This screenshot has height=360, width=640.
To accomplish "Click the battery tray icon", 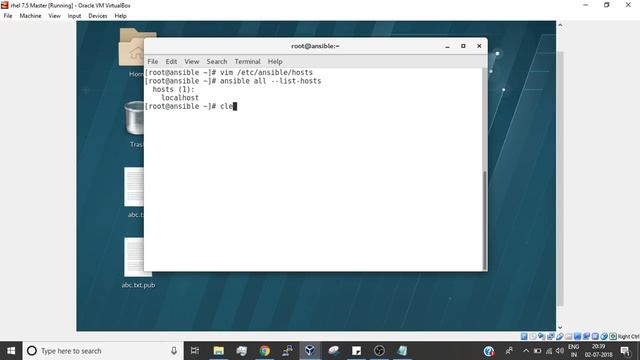I will pos(538,351).
